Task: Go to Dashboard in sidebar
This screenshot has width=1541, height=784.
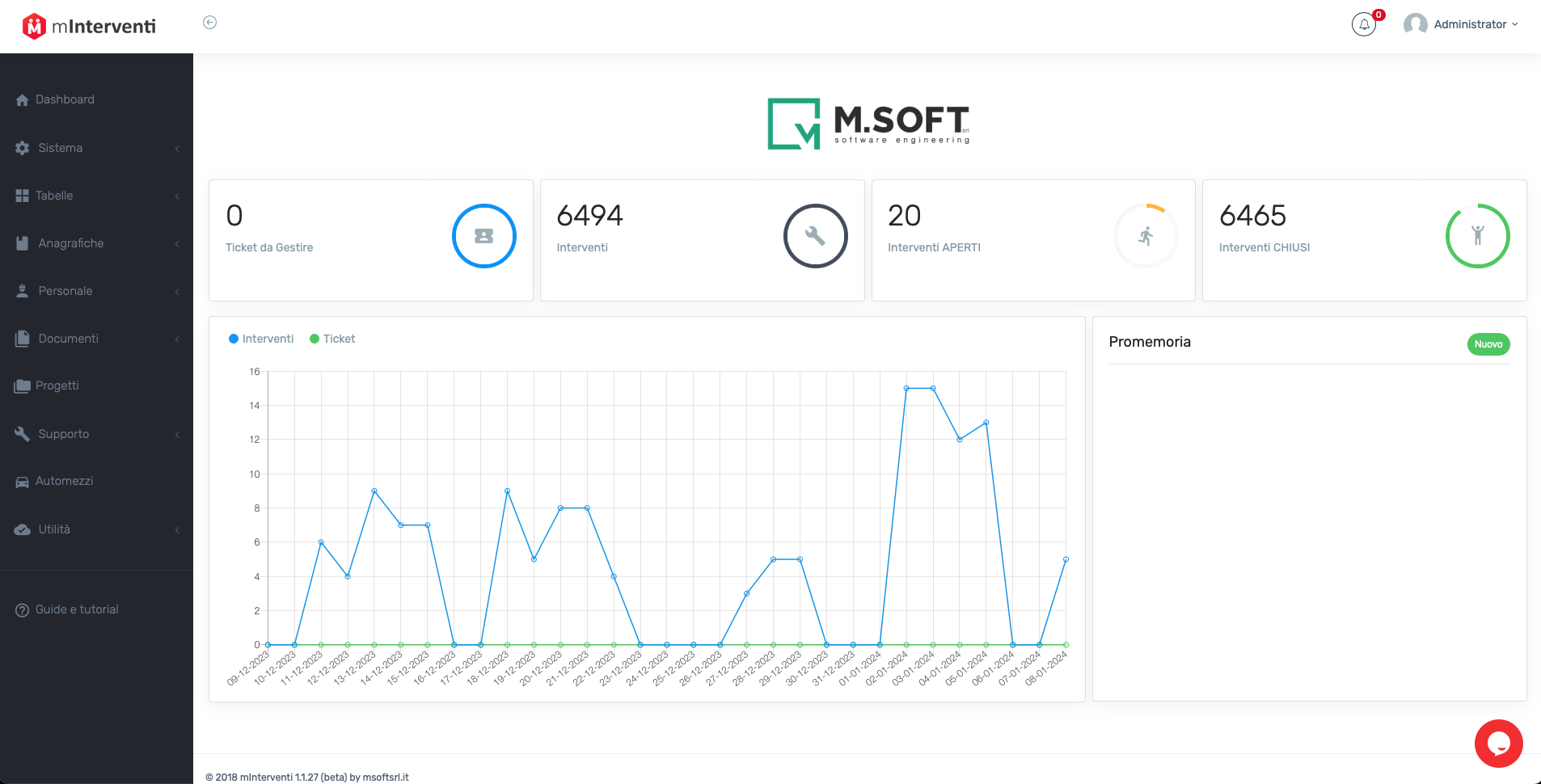Action: pos(65,99)
